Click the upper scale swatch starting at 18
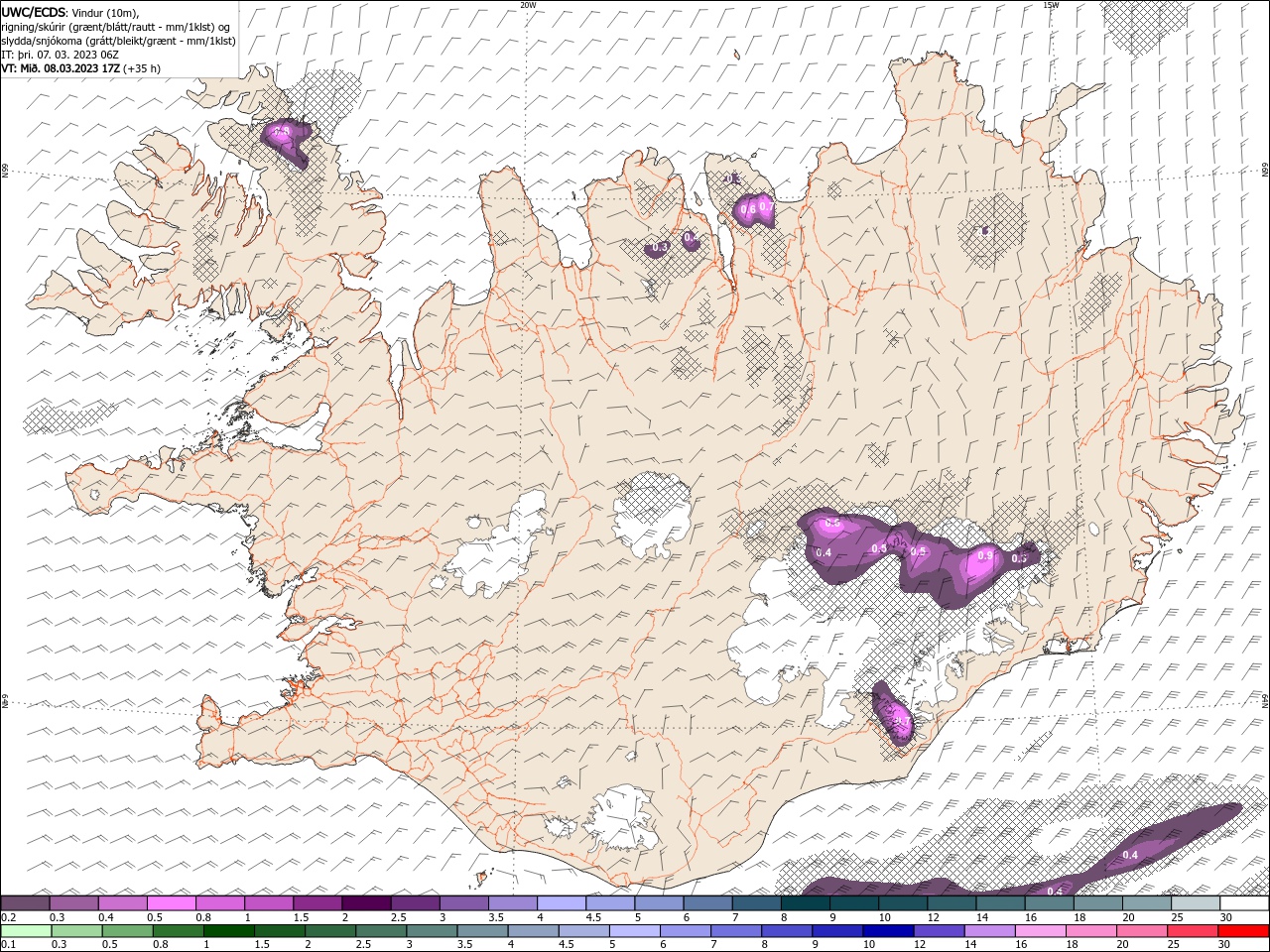 (x=1097, y=903)
